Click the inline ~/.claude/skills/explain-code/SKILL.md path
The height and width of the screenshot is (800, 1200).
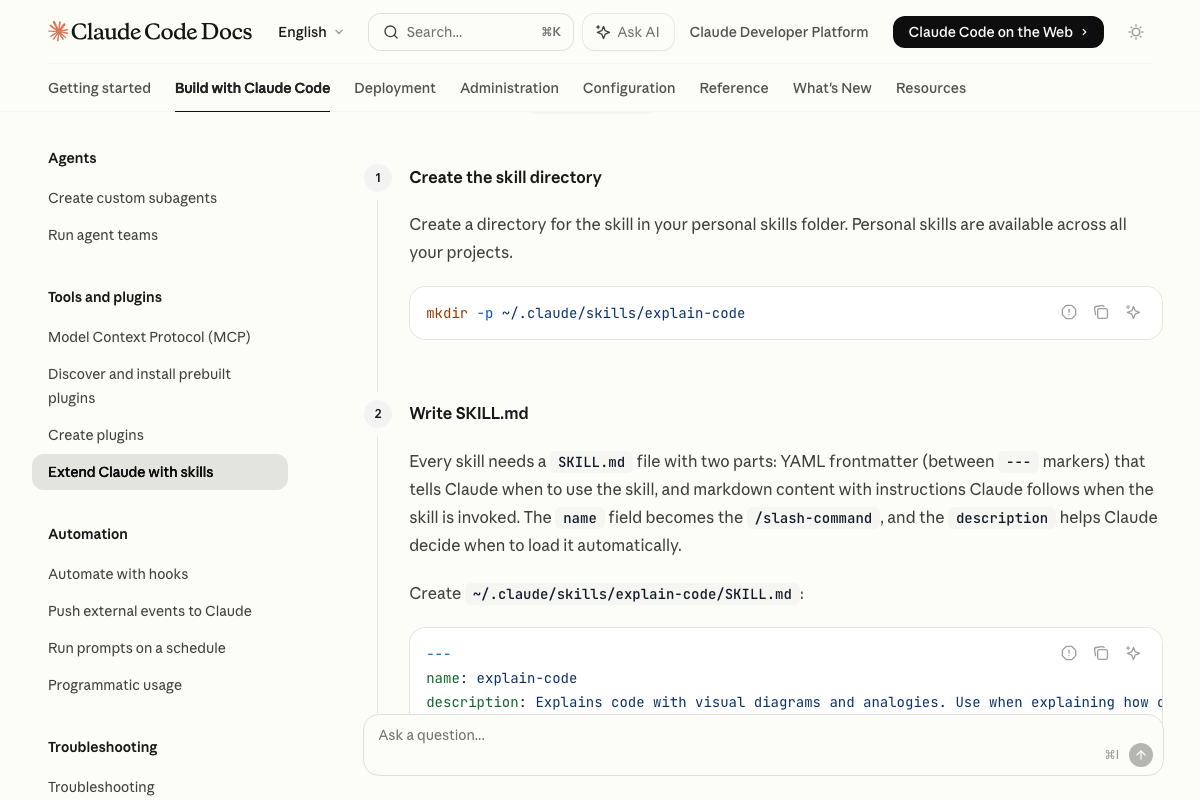pos(632,594)
